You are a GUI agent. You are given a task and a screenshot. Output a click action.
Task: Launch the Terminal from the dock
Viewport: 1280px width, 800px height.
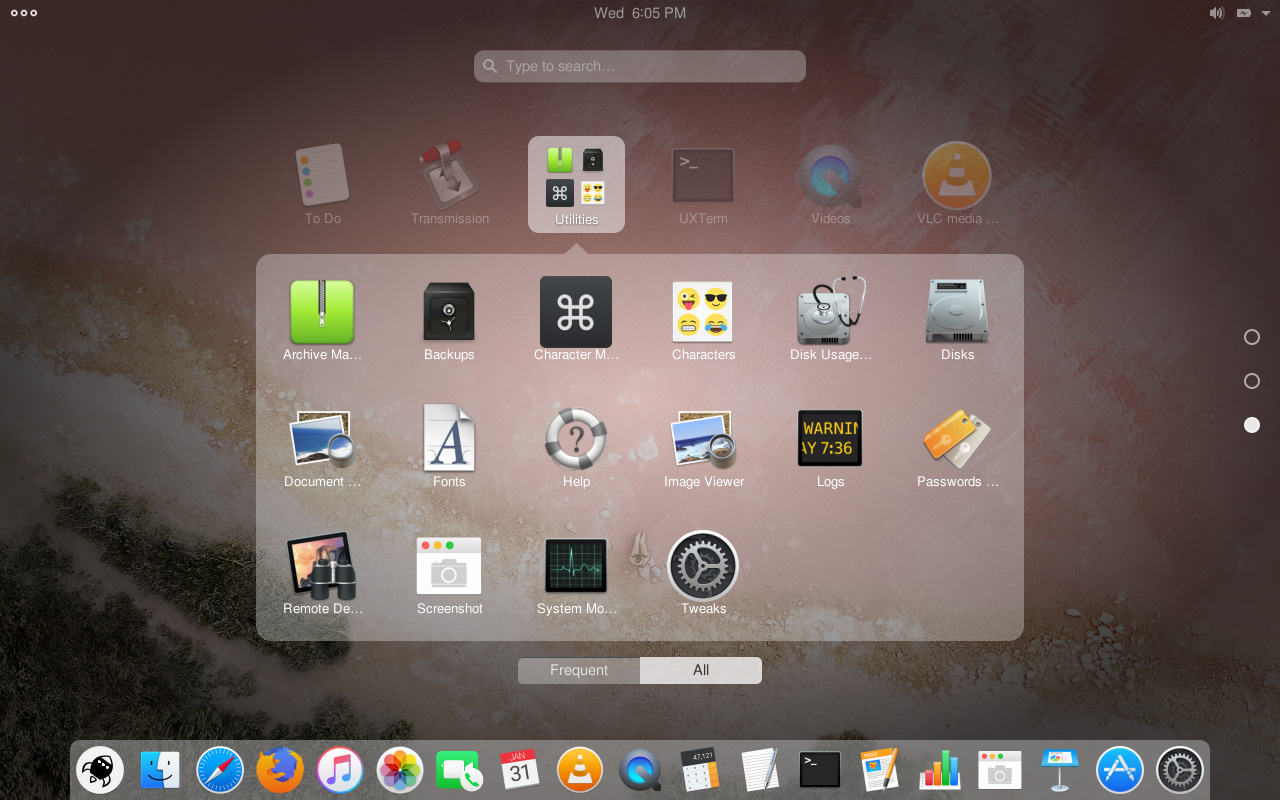820,771
